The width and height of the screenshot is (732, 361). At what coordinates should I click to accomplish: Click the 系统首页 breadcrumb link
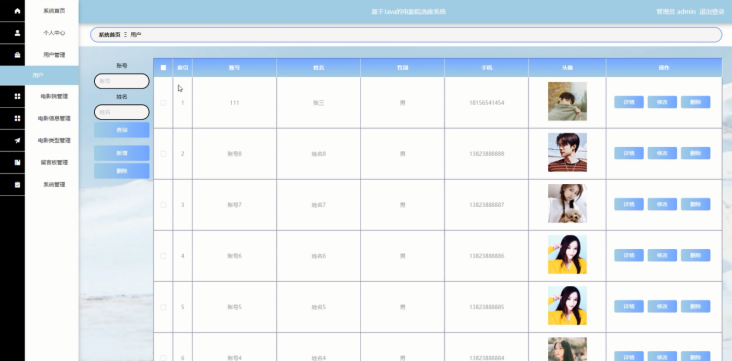click(x=109, y=35)
